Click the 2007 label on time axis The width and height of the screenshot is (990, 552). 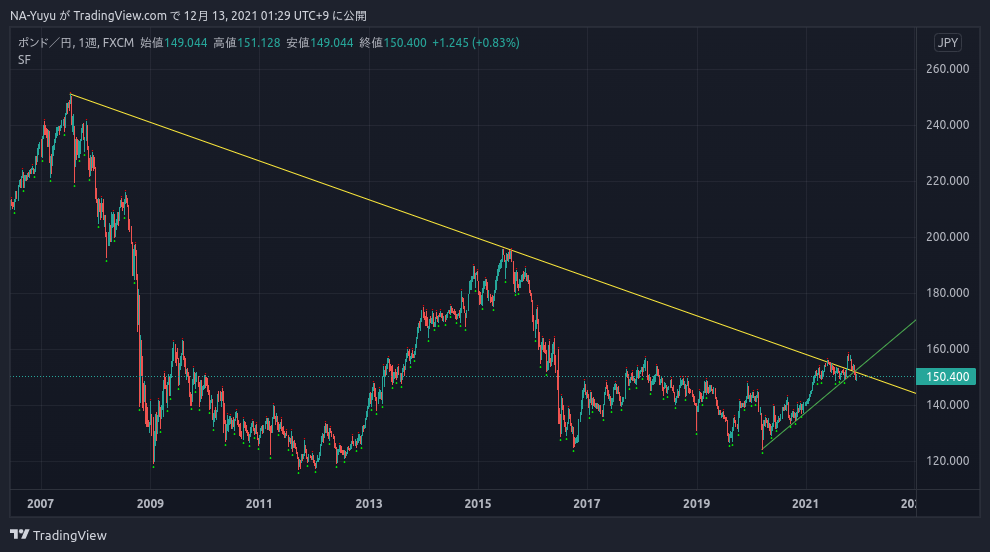coord(40,503)
